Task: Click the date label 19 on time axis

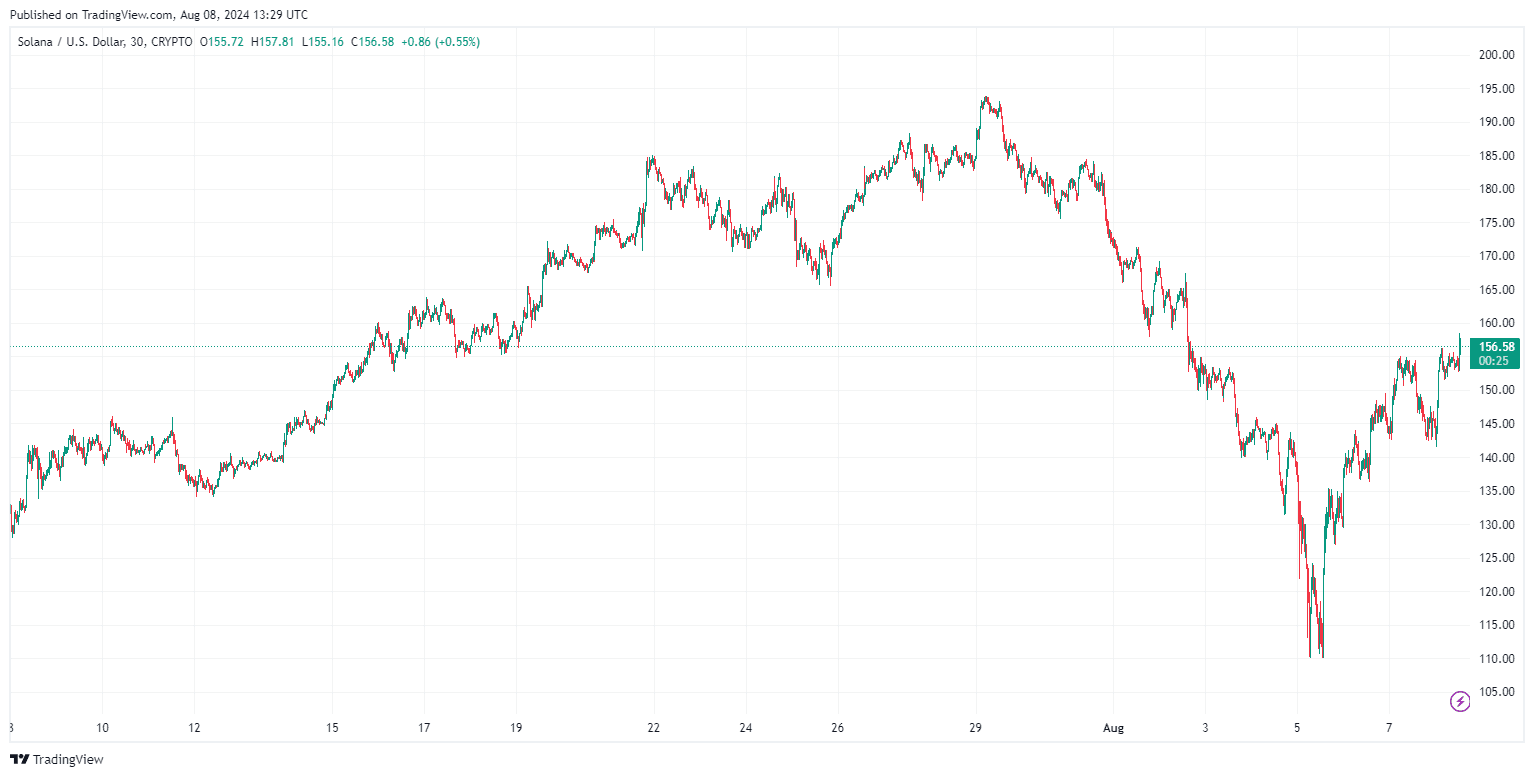Action: (516, 728)
